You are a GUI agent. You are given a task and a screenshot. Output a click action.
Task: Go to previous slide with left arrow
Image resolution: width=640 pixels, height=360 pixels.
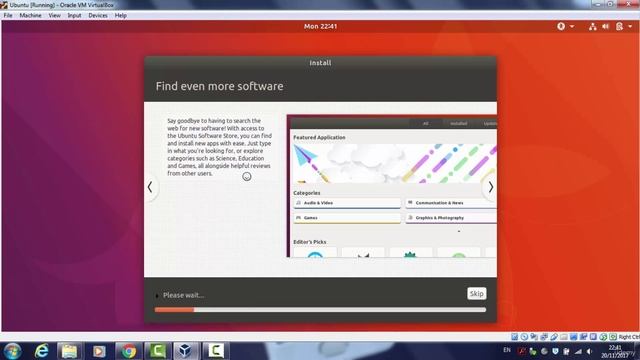(x=150, y=187)
